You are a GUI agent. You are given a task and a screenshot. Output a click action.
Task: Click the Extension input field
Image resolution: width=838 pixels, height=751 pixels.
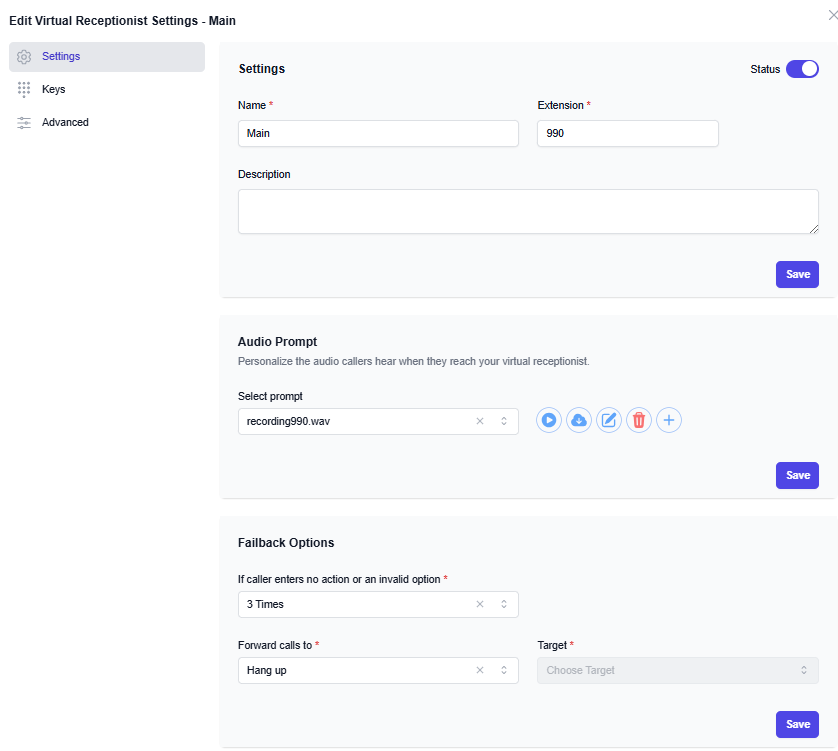tap(627, 133)
